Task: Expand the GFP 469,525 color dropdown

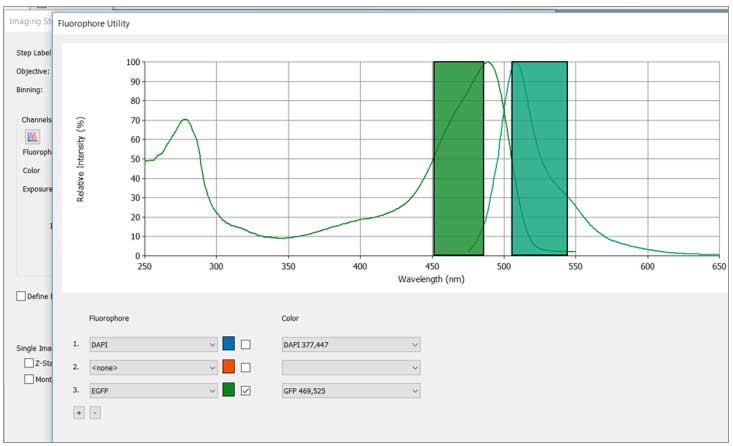Action: pyautogui.click(x=351, y=390)
